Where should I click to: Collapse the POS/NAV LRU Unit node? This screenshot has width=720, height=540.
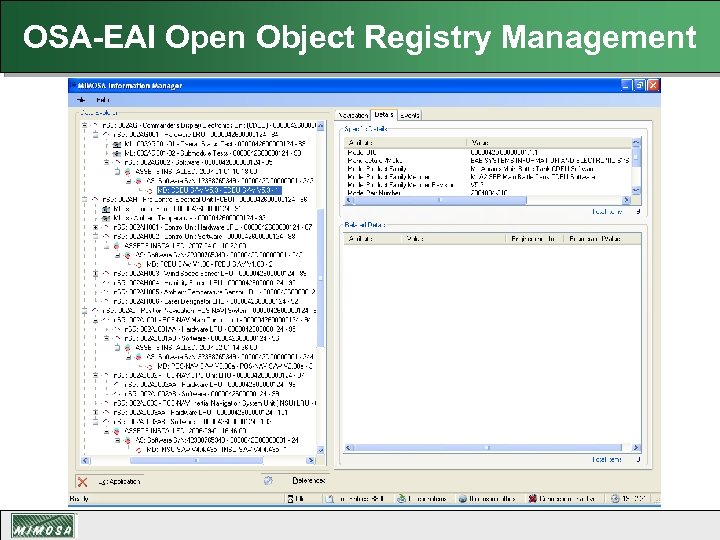[96, 375]
